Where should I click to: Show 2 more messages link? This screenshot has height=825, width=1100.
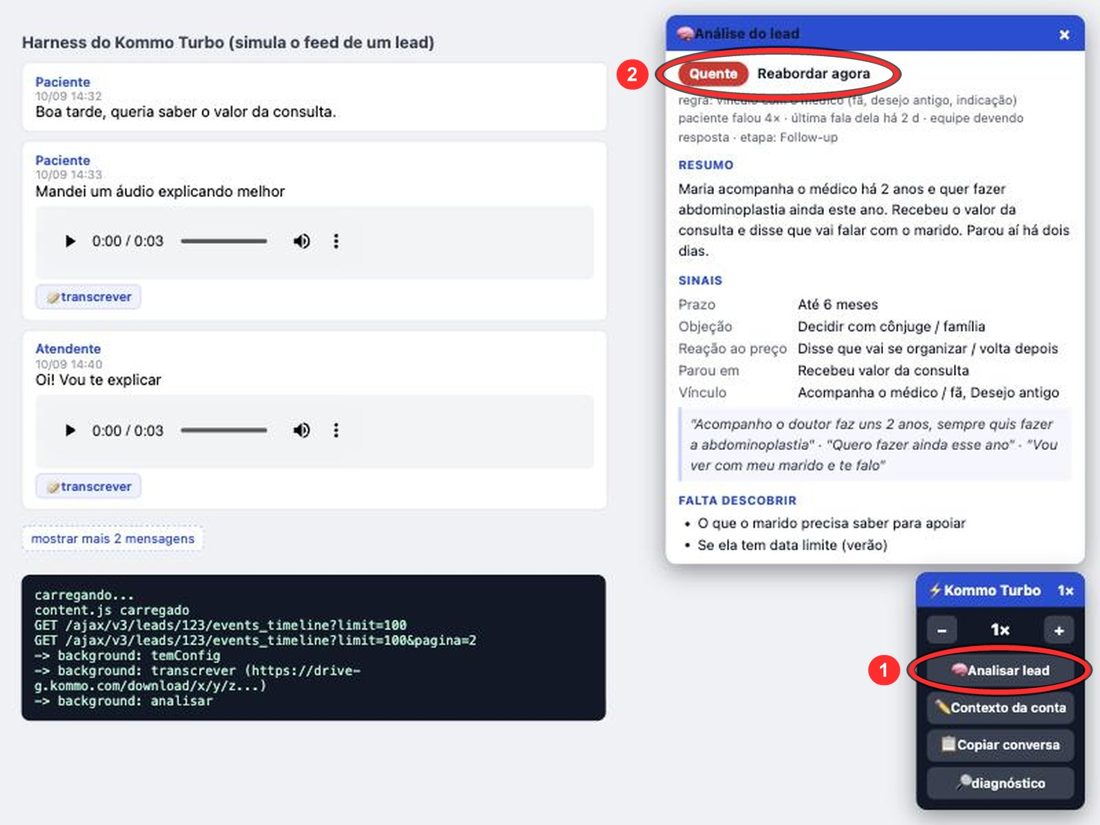pyautogui.click(x=113, y=539)
